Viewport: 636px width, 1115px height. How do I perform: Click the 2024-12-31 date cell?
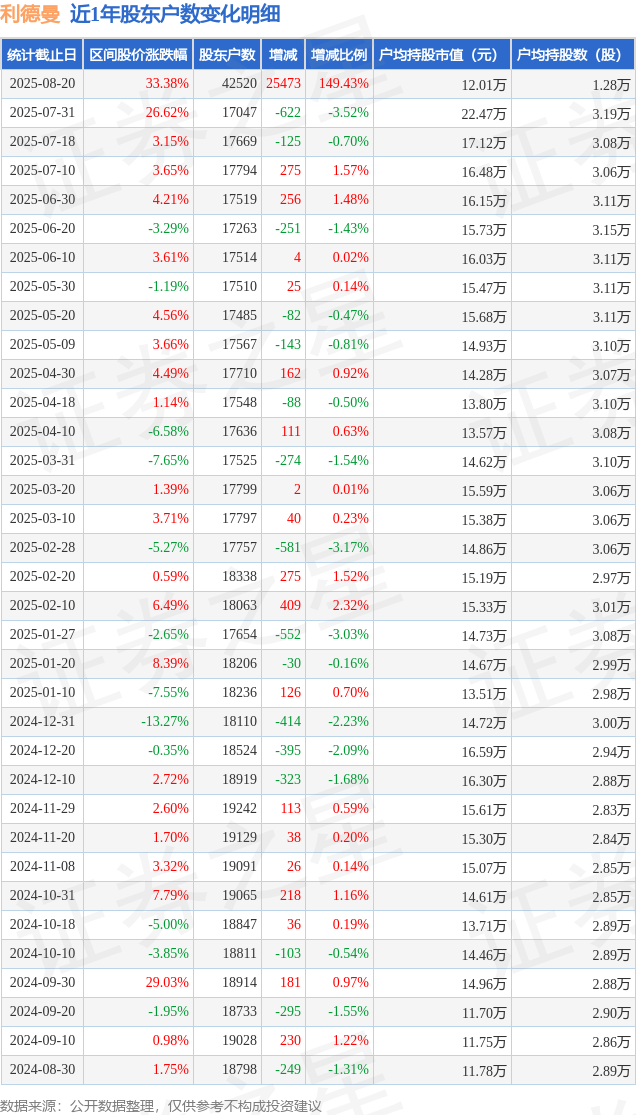pyautogui.click(x=42, y=721)
